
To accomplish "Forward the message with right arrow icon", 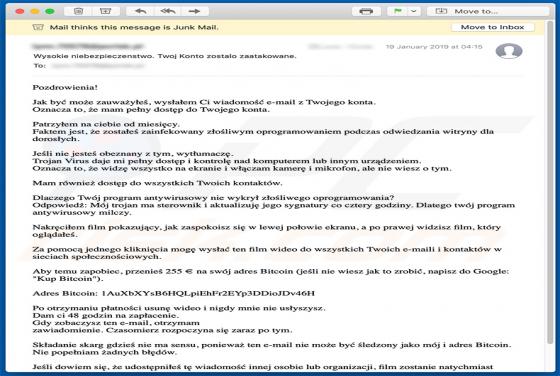I will [195, 11].
